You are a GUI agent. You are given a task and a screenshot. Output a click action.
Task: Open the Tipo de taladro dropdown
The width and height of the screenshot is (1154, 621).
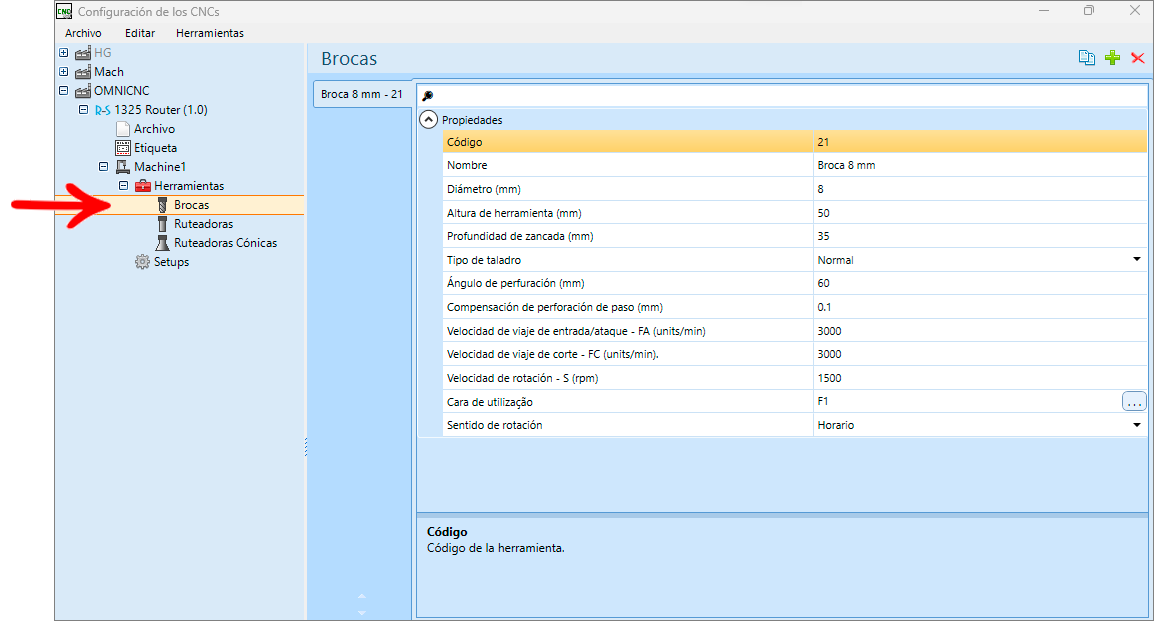[x=1136, y=260]
